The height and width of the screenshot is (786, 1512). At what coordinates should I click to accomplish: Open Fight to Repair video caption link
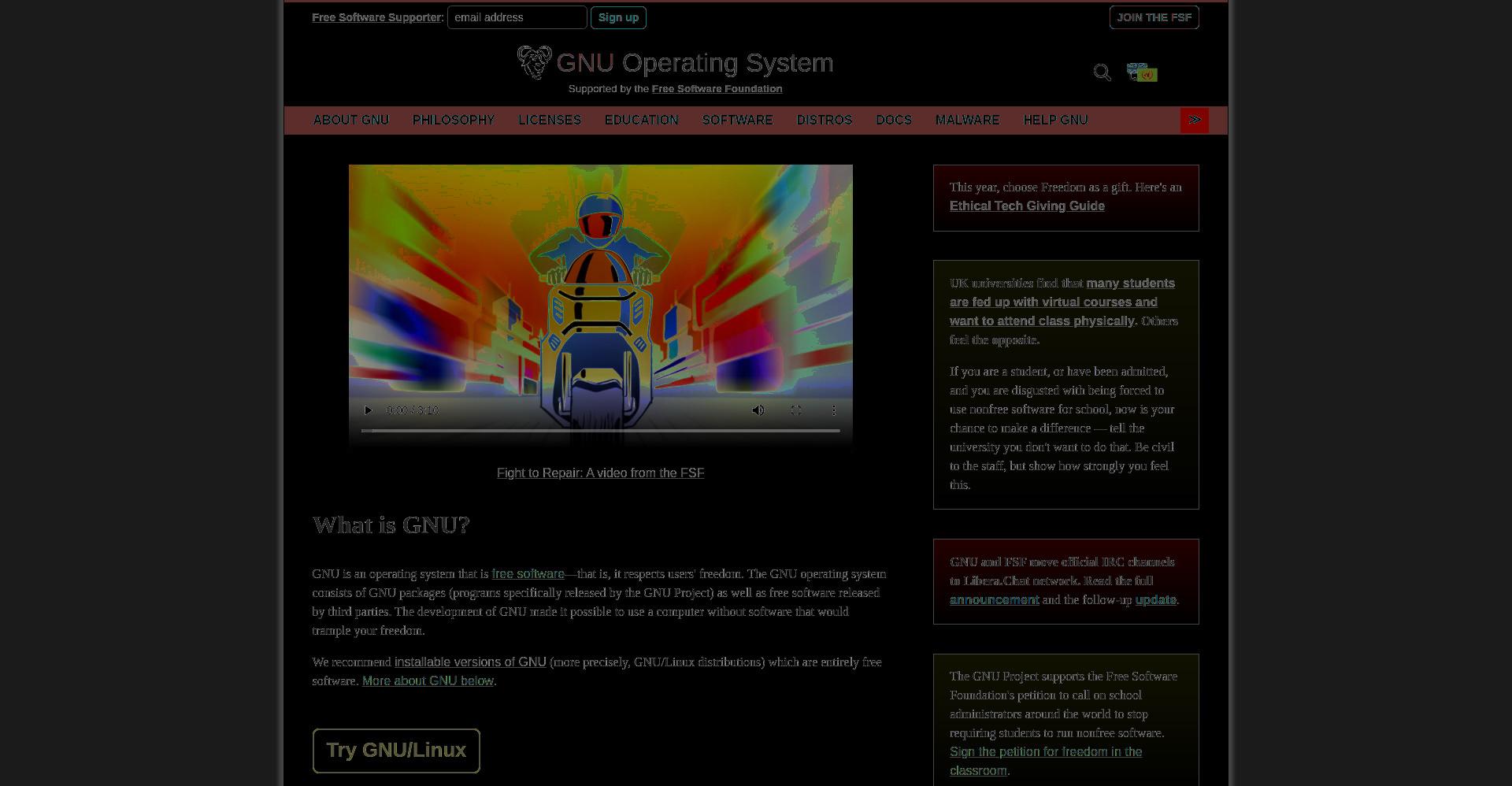(x=600, y=473)
